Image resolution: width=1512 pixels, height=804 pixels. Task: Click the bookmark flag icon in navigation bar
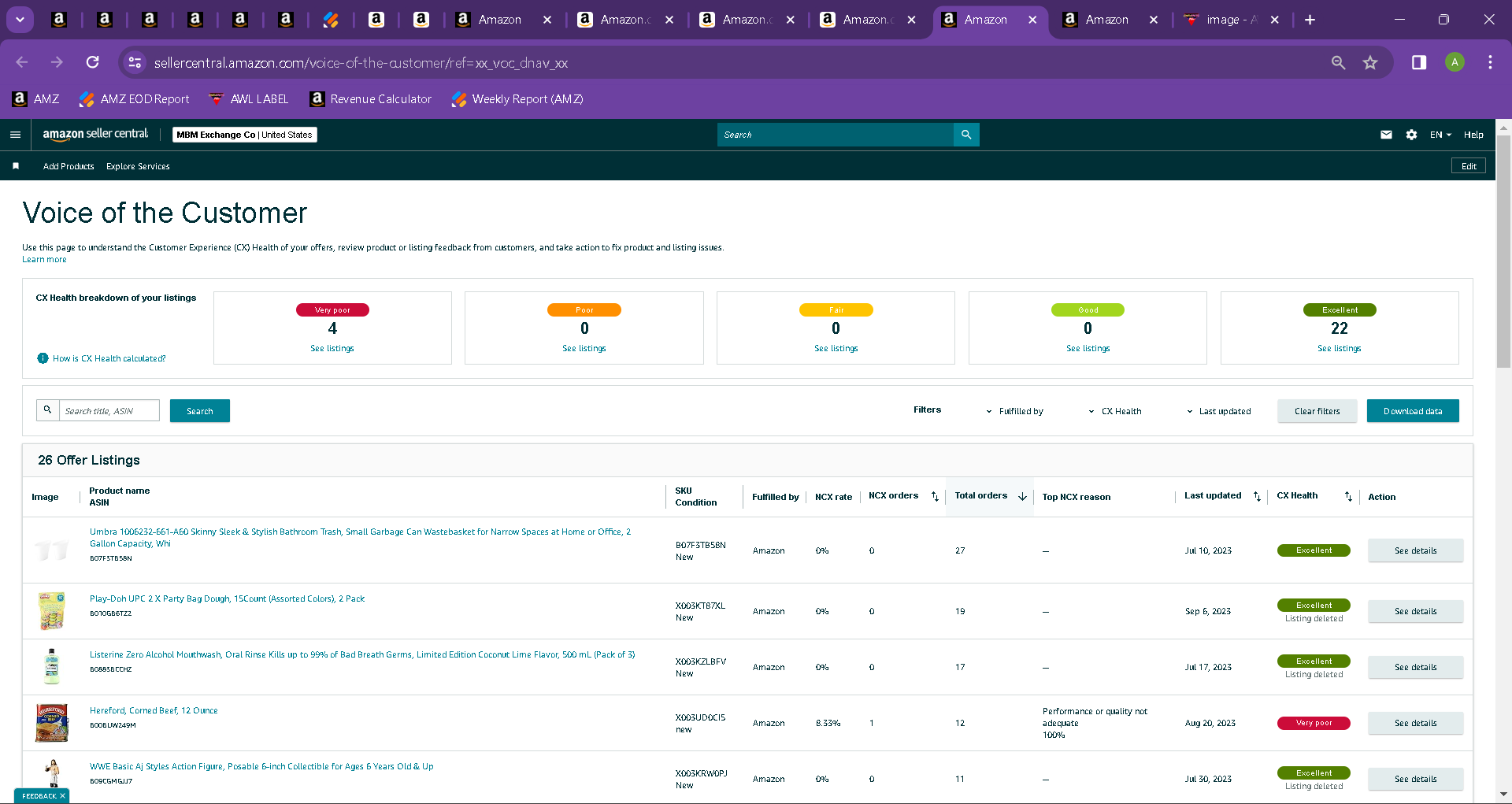[16, 166]
